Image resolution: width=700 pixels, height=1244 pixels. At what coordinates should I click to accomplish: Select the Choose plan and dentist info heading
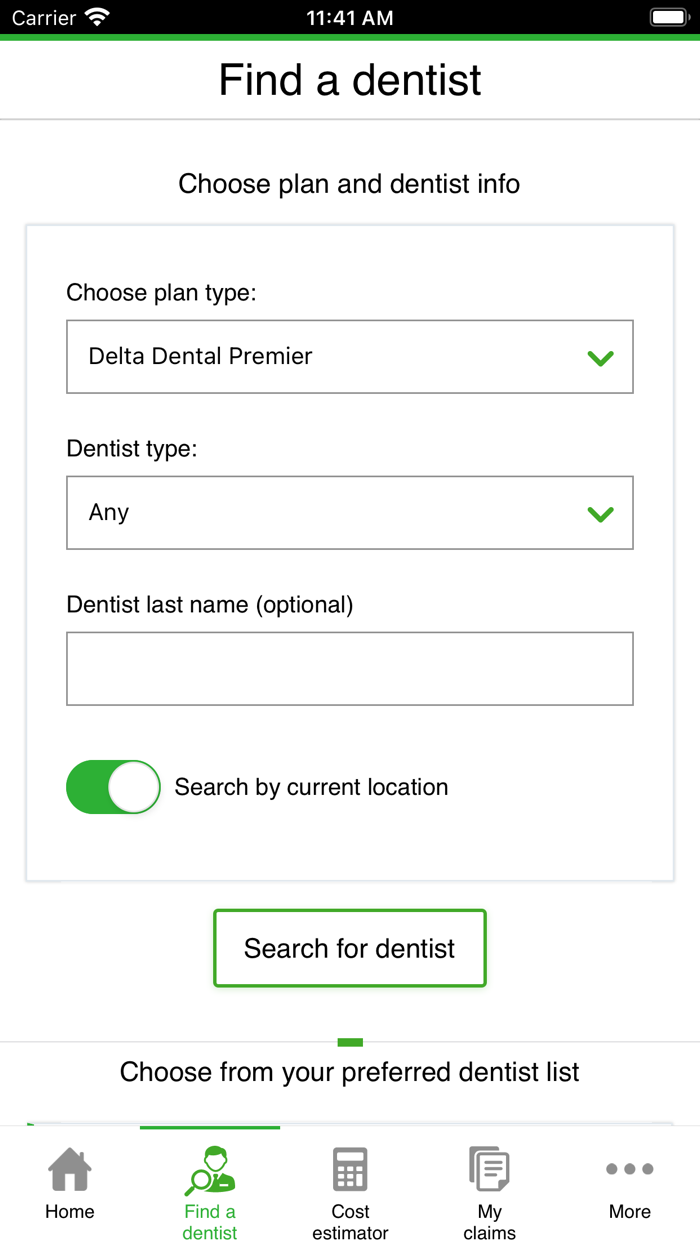[349, 184]
